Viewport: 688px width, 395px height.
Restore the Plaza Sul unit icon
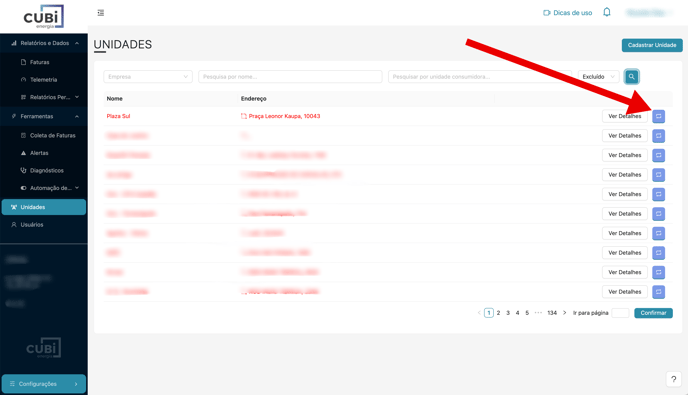pos(658,116)
